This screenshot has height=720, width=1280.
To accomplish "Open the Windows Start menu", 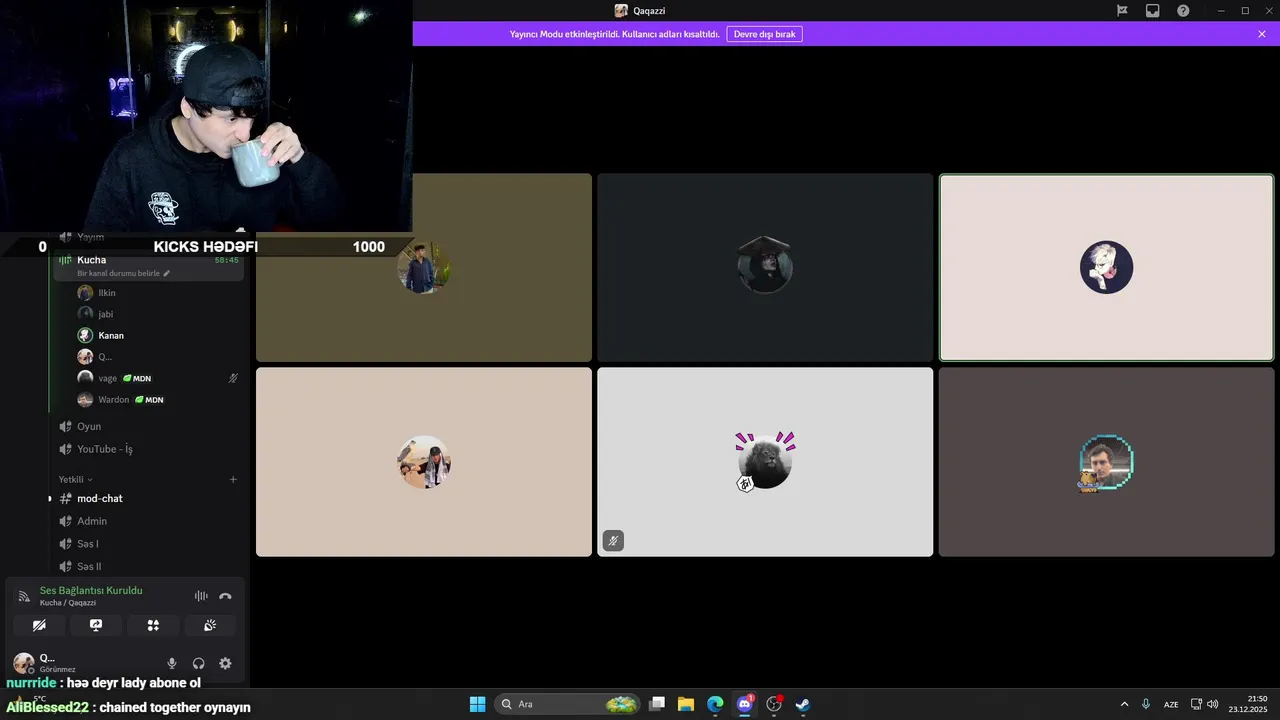I will click(477, 704).
